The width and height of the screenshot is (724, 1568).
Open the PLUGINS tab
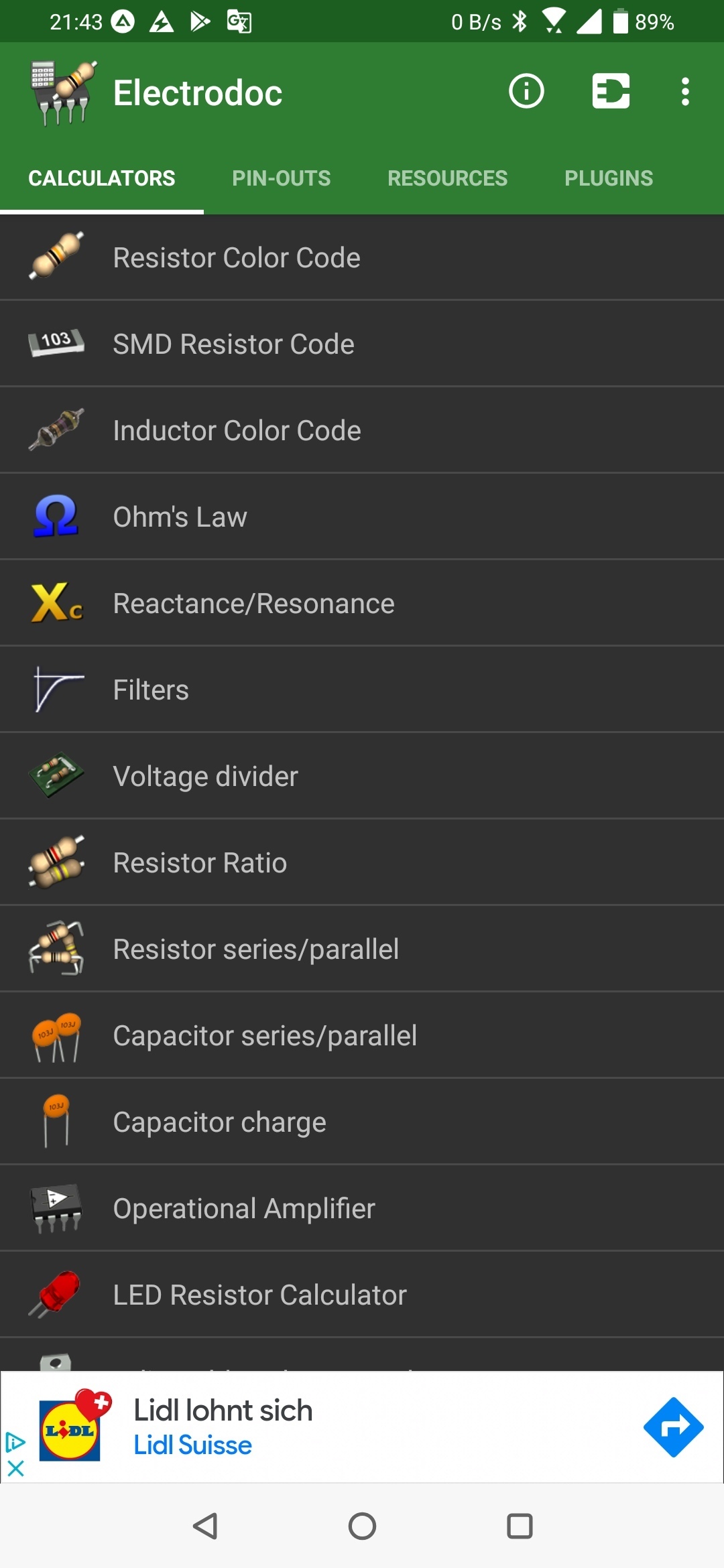(x=608, y=178)
